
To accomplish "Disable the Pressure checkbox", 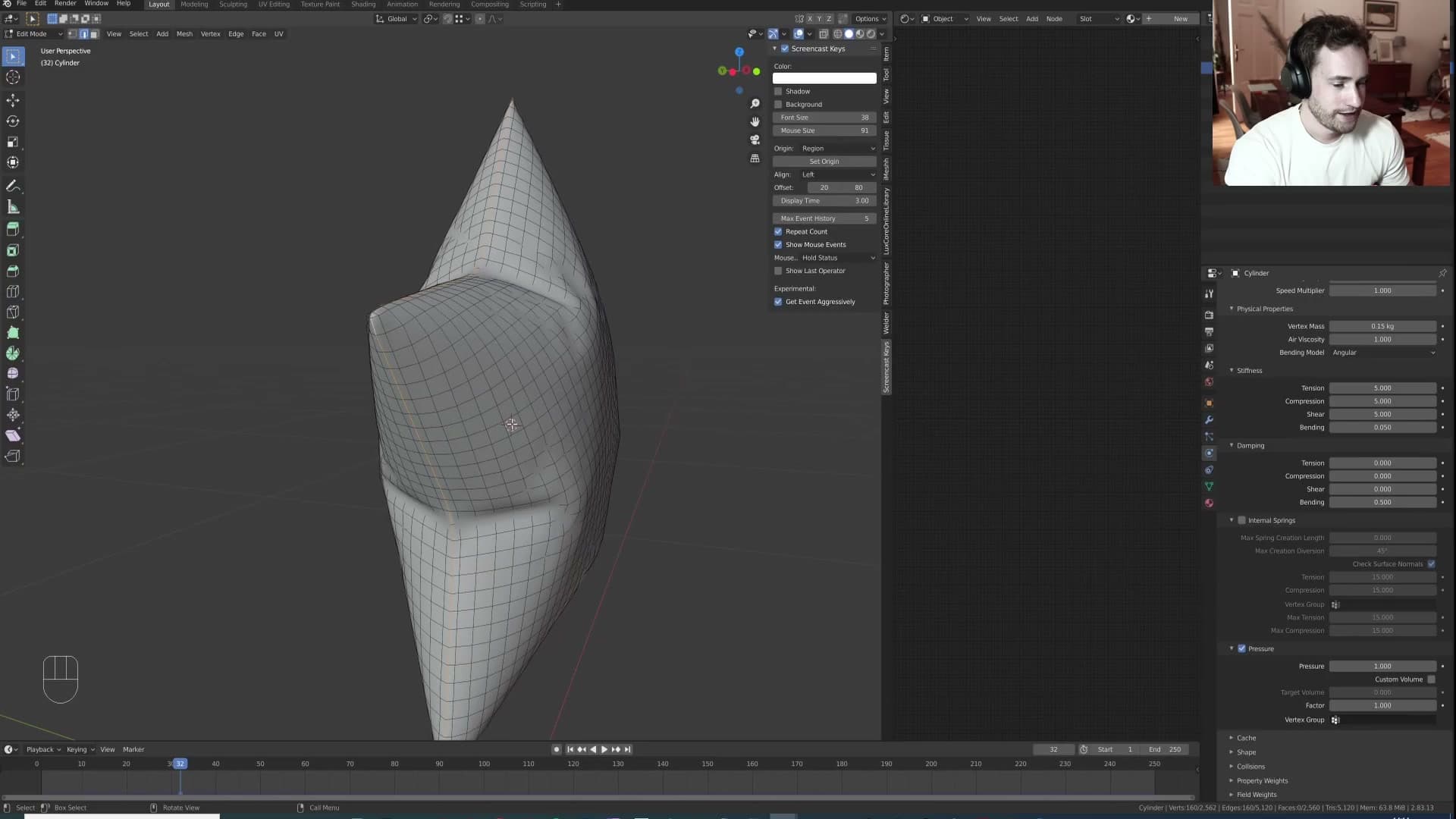I will click(1241, 649).
